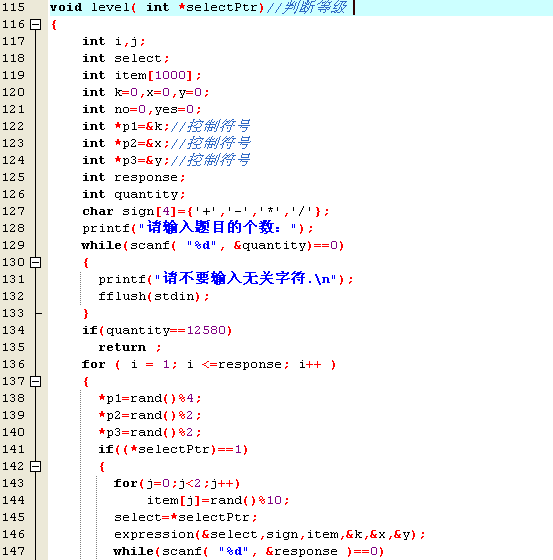Click 'for(j=0;j<2;j++)' loop line
Viewport: 553px width, 560px height.
pyautogui.click(x=177, y=484)
